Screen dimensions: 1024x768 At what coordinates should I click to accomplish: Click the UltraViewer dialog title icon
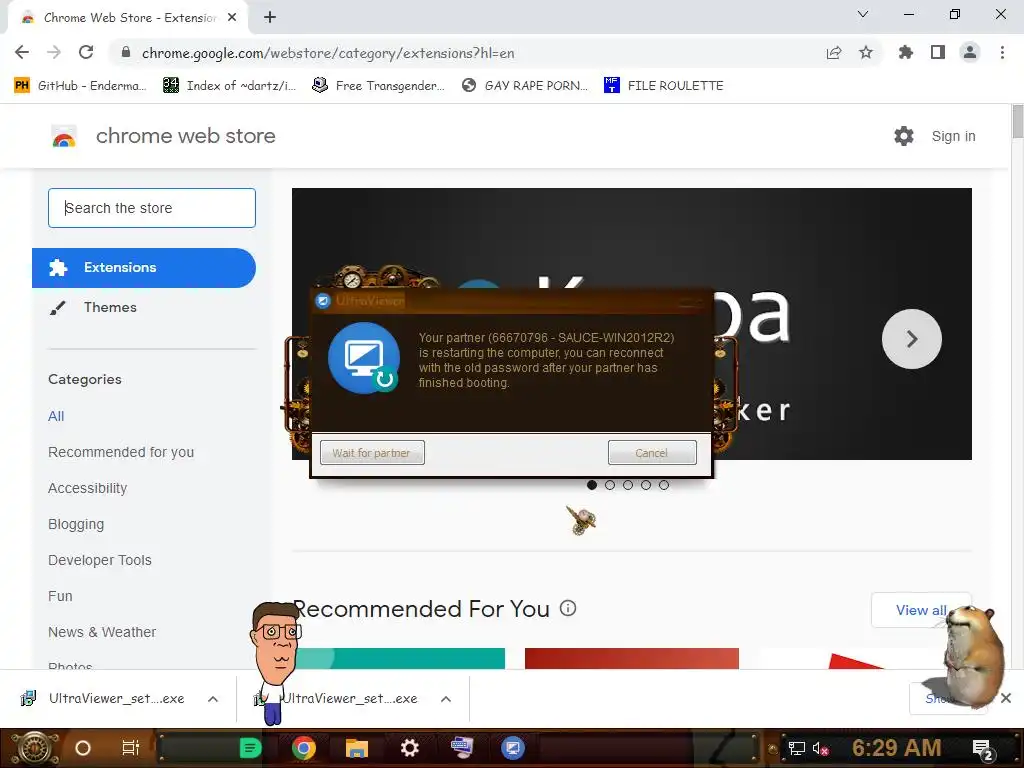(x=323, y=301)
